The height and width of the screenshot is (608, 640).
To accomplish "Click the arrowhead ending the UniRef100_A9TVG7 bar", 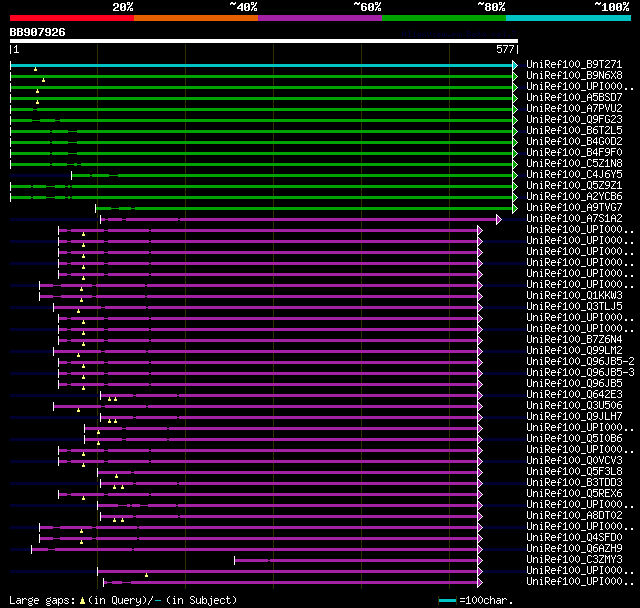I will pos(515,209).
